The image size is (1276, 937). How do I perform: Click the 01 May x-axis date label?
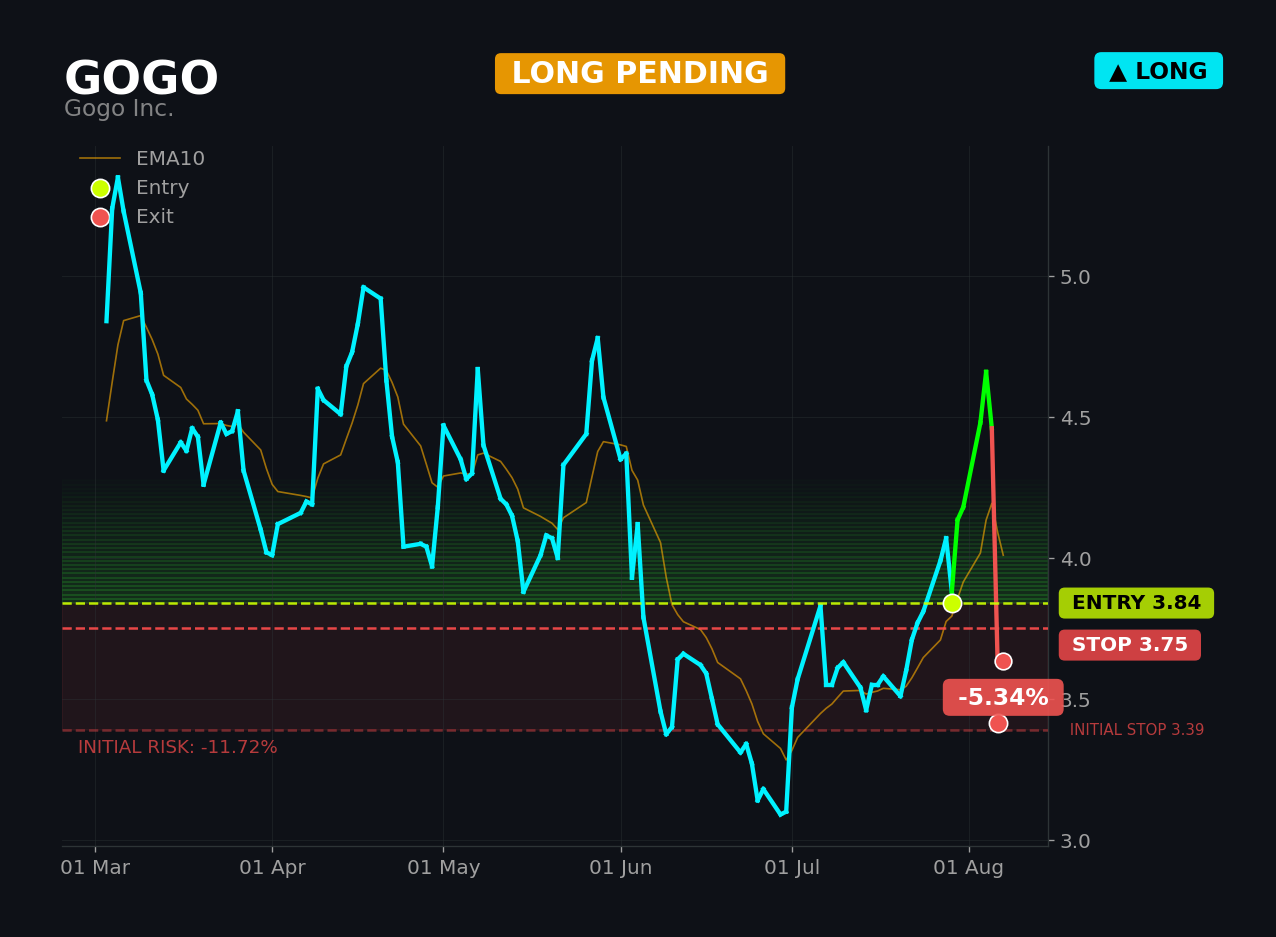tap(444, 868)
